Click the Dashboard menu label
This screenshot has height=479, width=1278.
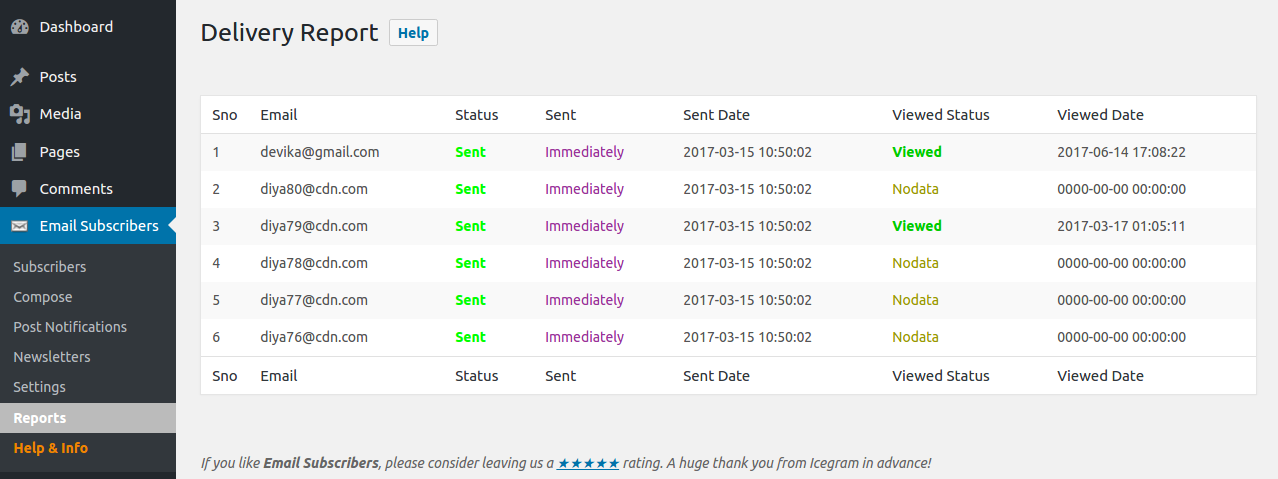[76, 27]
